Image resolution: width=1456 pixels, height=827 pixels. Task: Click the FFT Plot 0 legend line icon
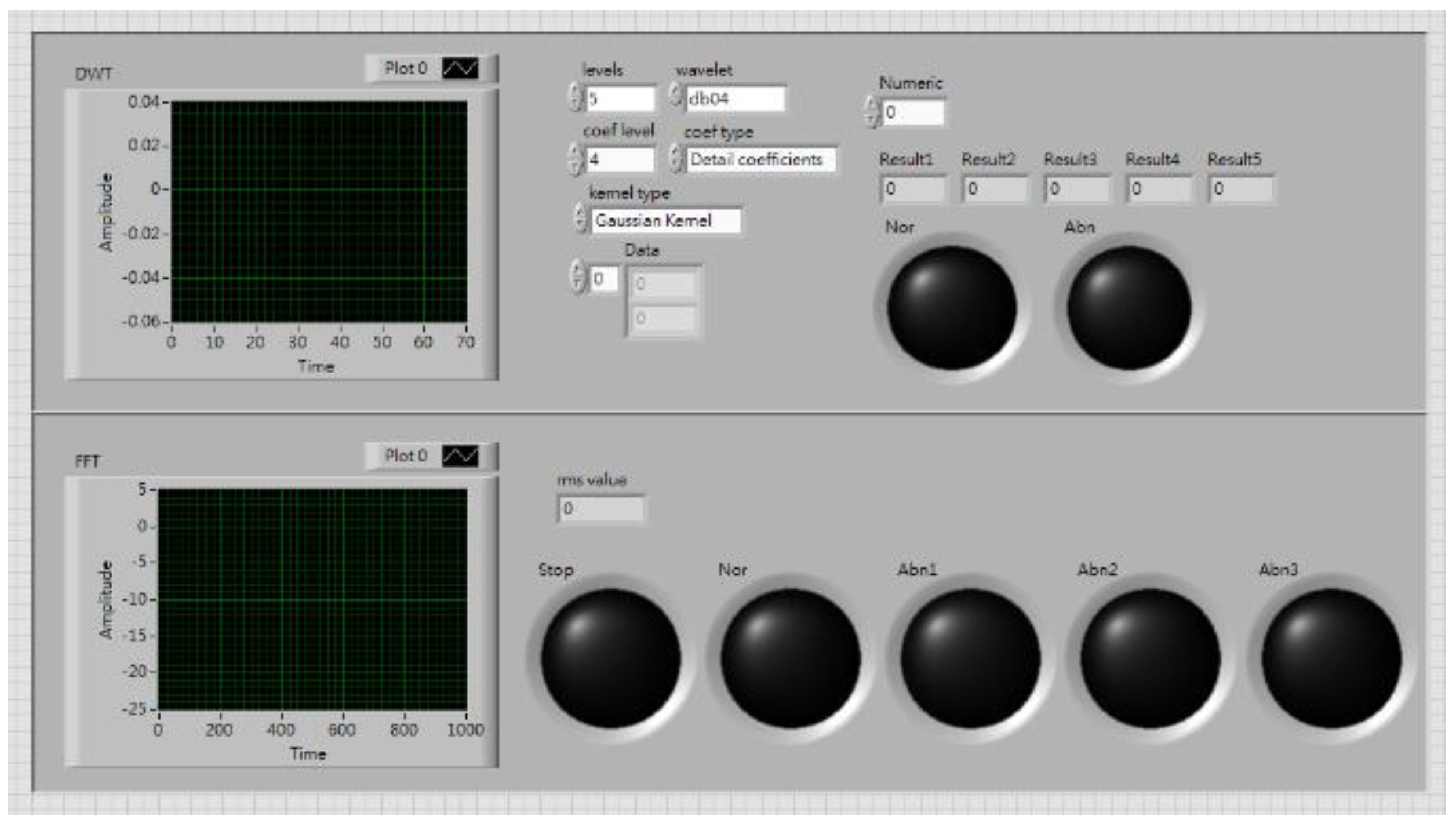460,457
